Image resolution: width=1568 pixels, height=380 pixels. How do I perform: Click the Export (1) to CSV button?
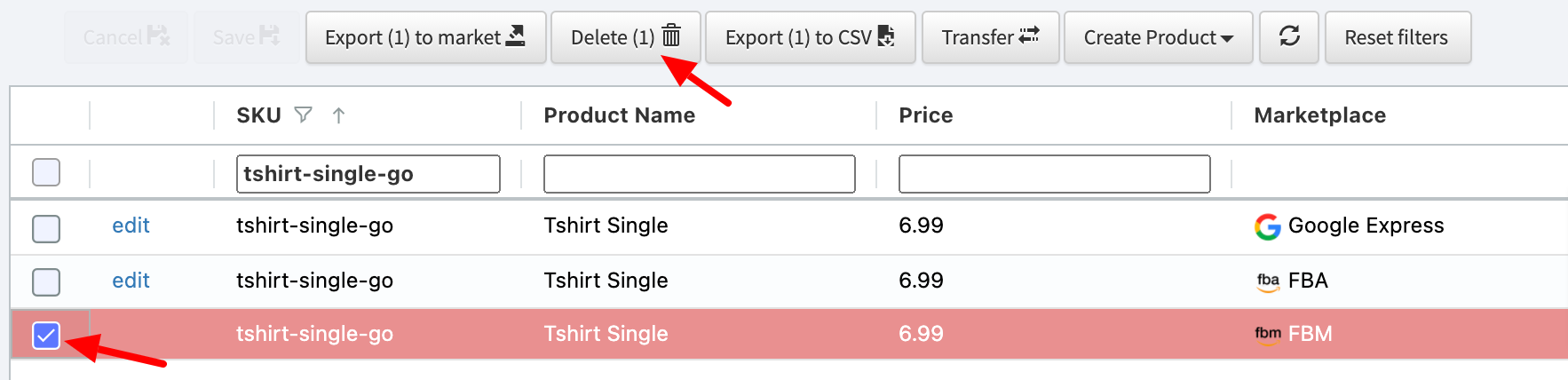click(810, 37)
